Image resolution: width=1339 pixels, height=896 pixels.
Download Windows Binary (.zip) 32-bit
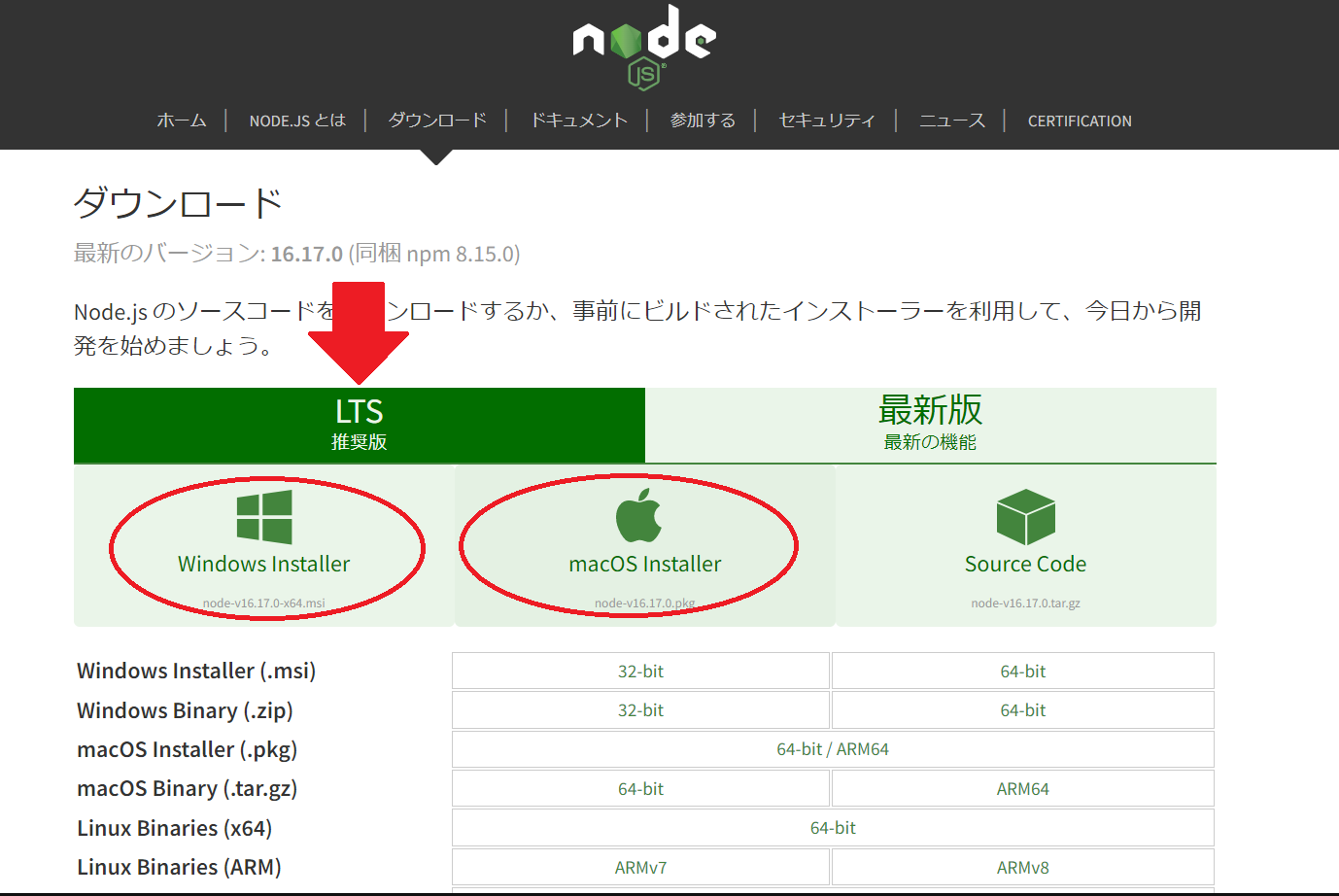click(x=640, y=710)
